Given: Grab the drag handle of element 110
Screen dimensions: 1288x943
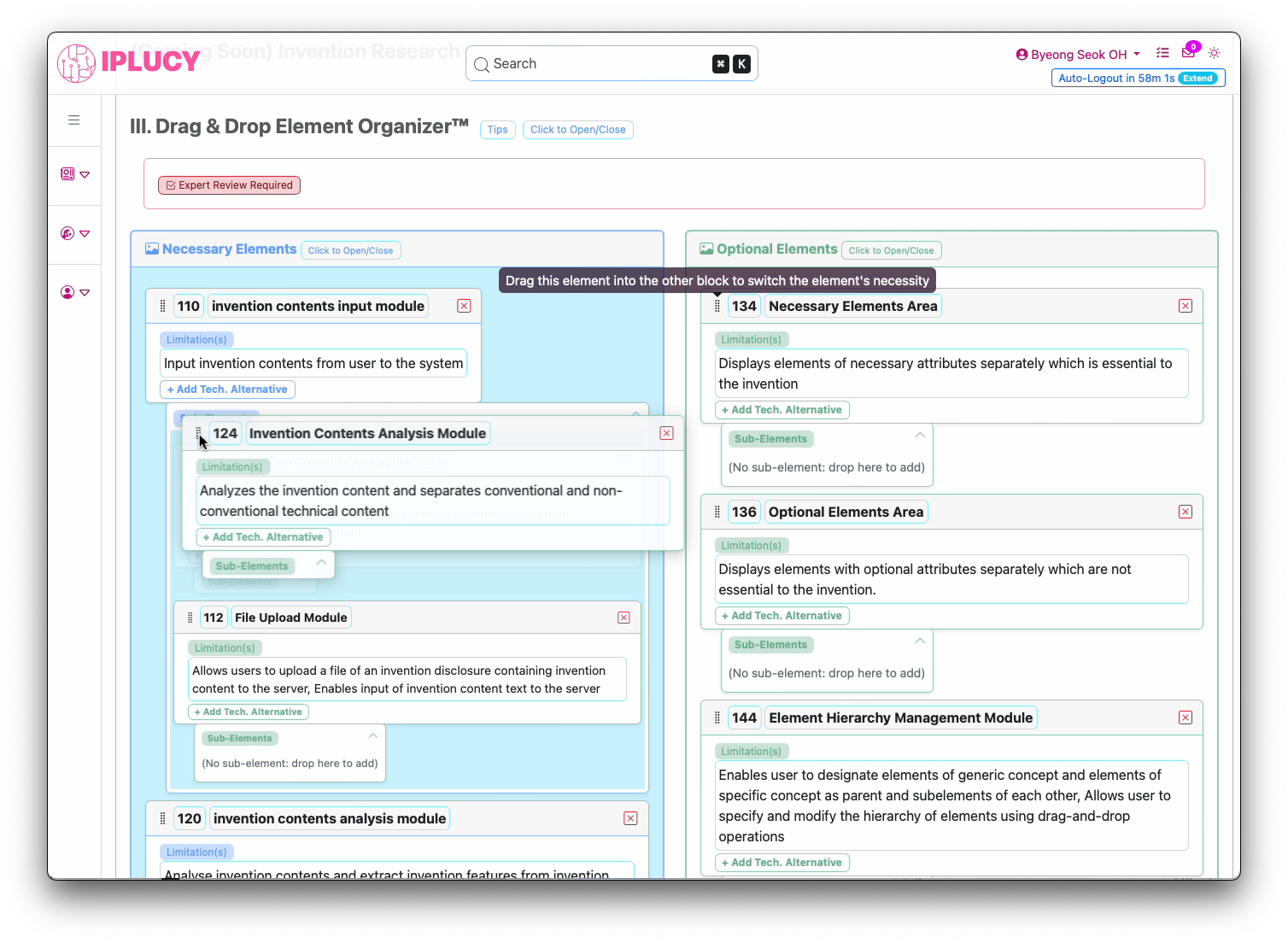Looking at the screenshot, I should coord(162,306).
